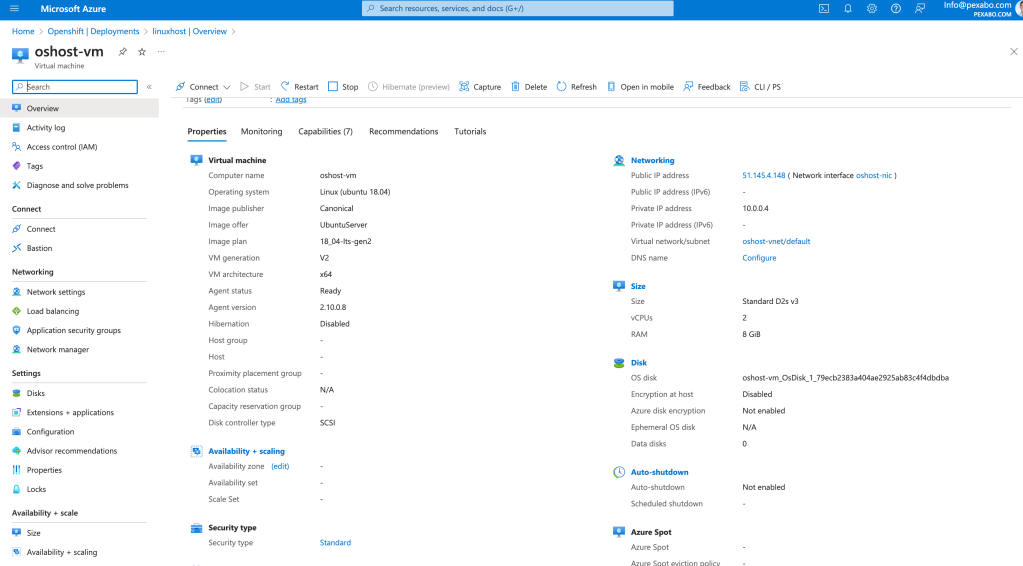Open oshost-vnet/default link

point(776,241)
